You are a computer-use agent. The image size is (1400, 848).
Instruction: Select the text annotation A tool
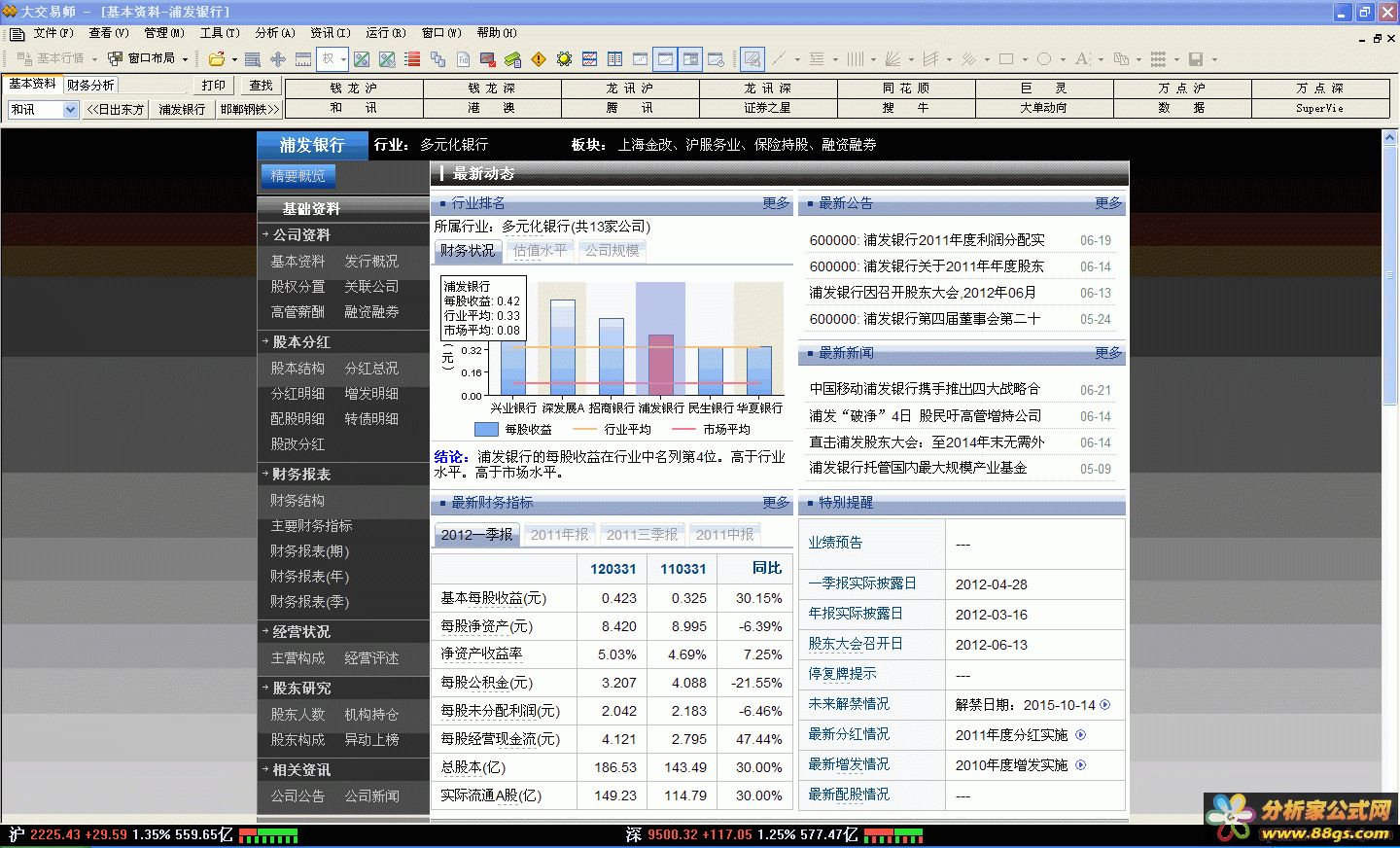point(1082,59)
